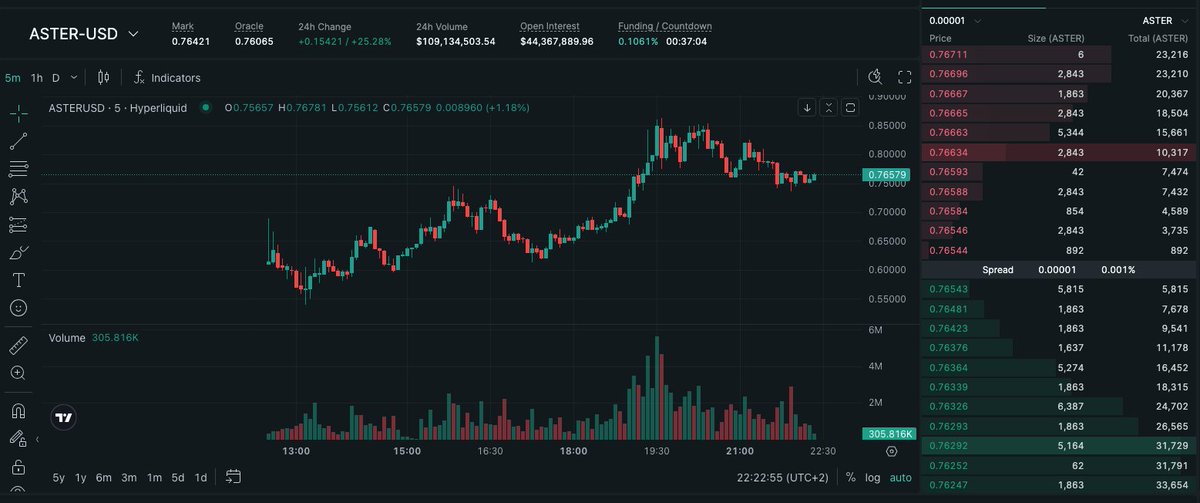Click the Oracle price label

(x=249, y=25)
